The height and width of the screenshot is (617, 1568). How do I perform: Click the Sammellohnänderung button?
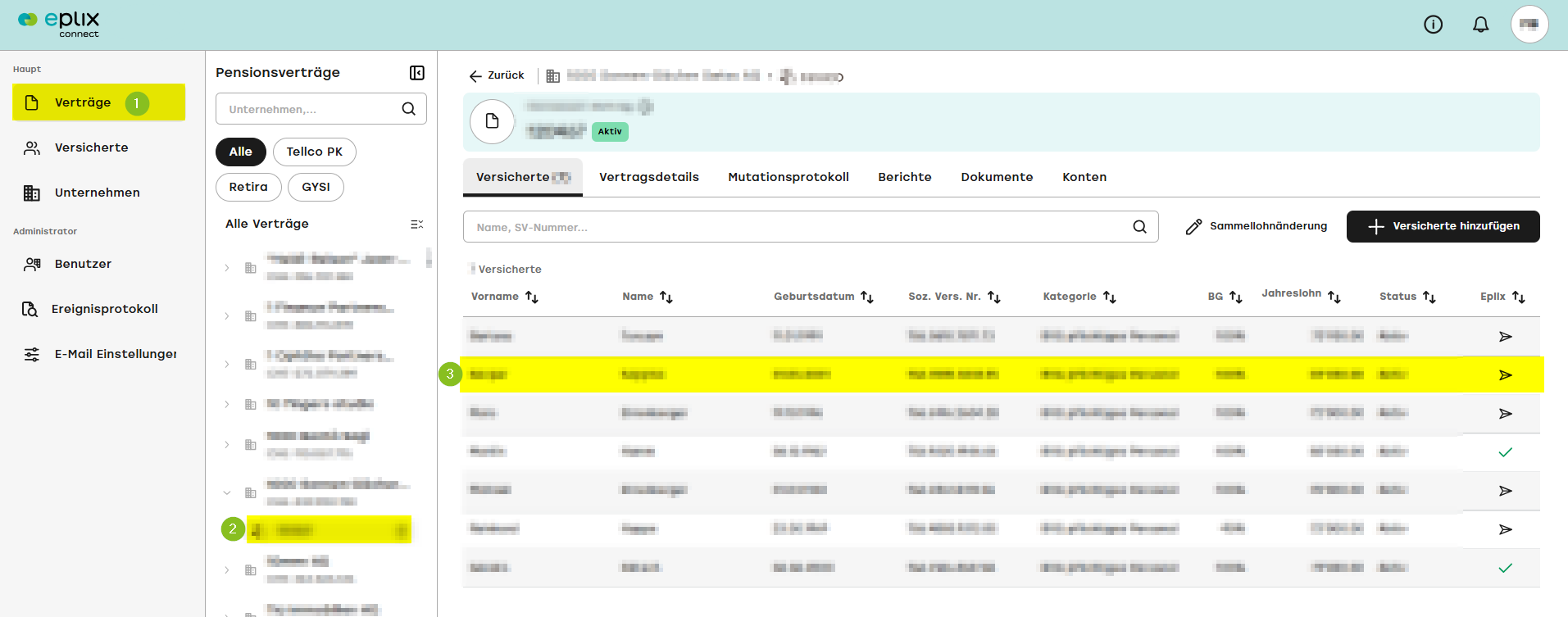(1257, 226)
